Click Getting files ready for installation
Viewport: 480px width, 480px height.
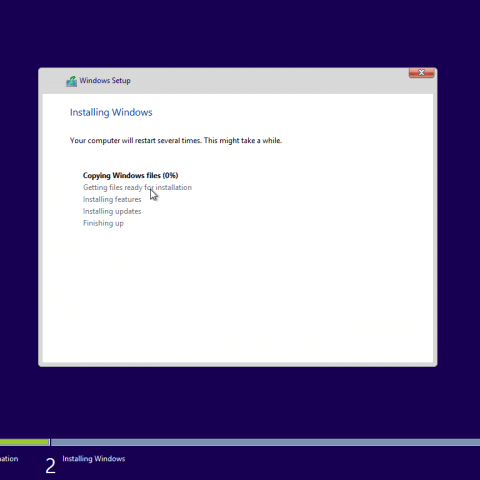tap(137, 187)
